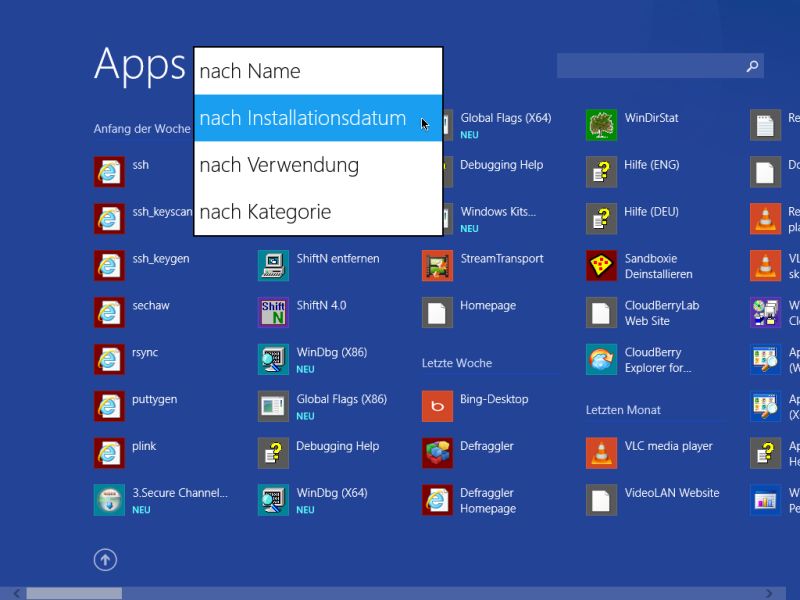The image size is (800, 600).
Task: Click the Homepage document icon
Action: pyautogui.click(x=437, y=312)
